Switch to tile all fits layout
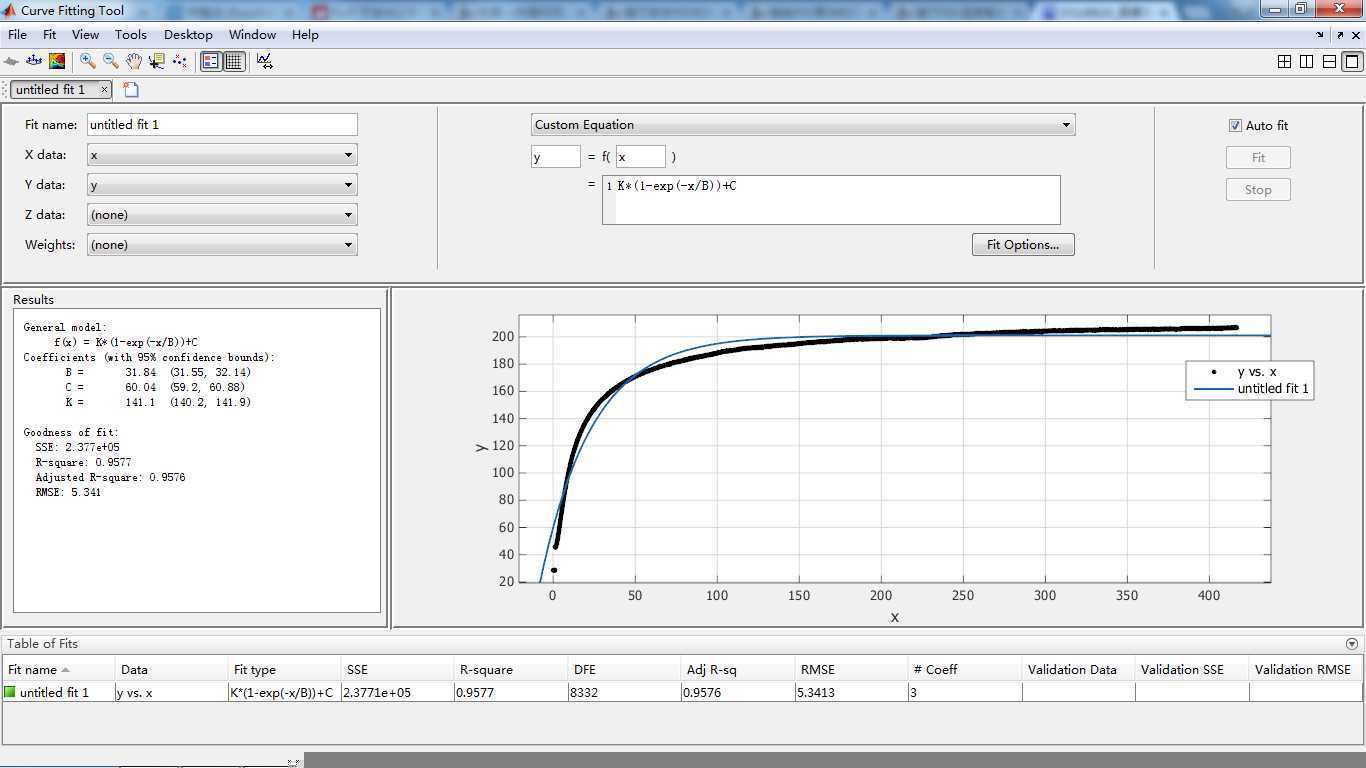 1284,61
